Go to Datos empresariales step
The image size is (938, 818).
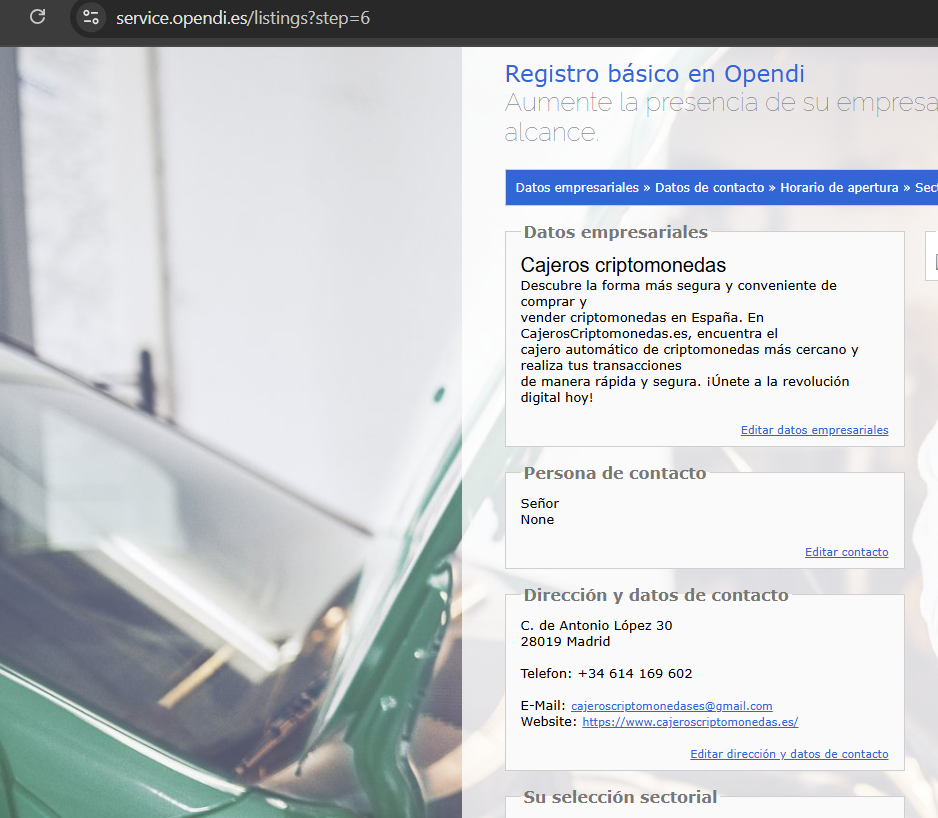pos(577,188)
